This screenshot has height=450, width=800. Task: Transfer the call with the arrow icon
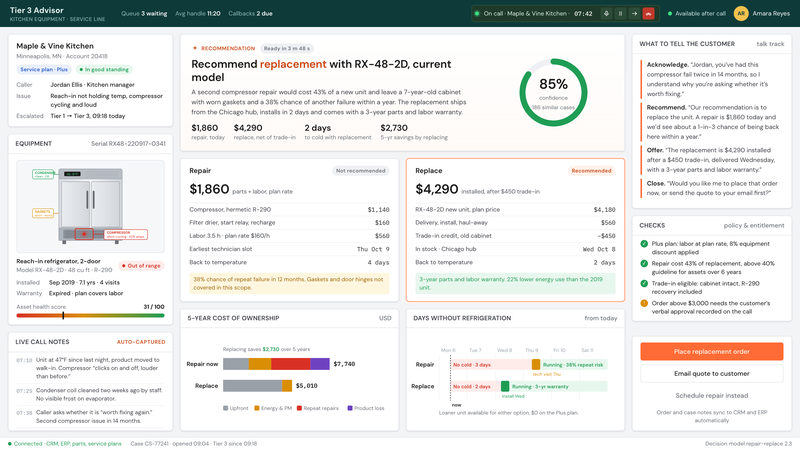(634, 14)
